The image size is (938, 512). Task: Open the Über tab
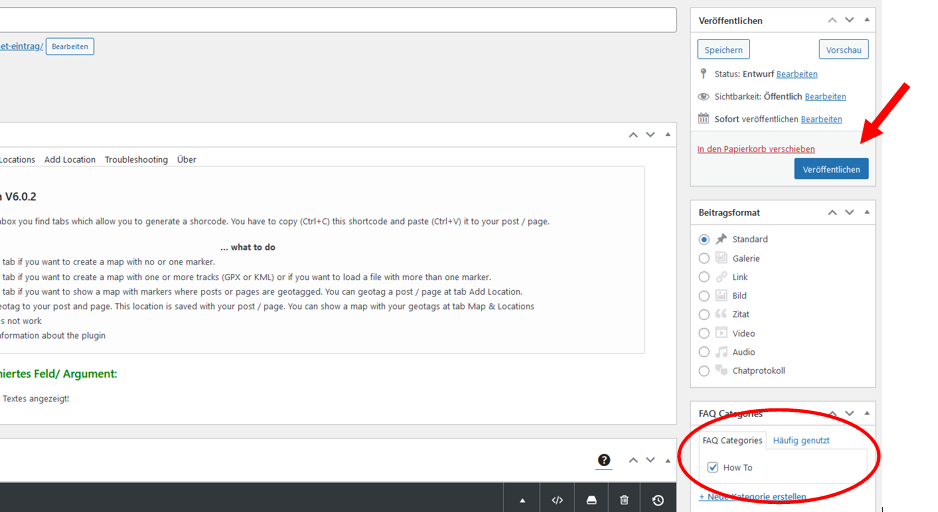point(187,160)
